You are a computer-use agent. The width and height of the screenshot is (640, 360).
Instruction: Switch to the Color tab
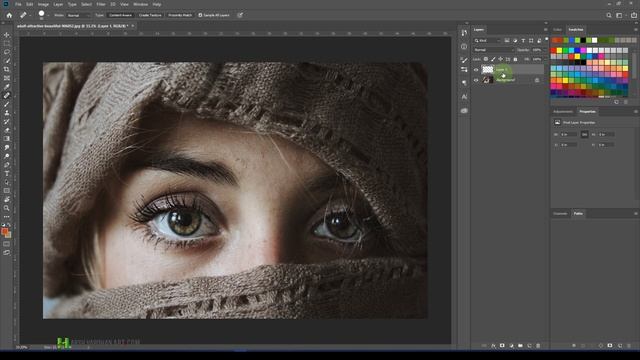[557, 29]
